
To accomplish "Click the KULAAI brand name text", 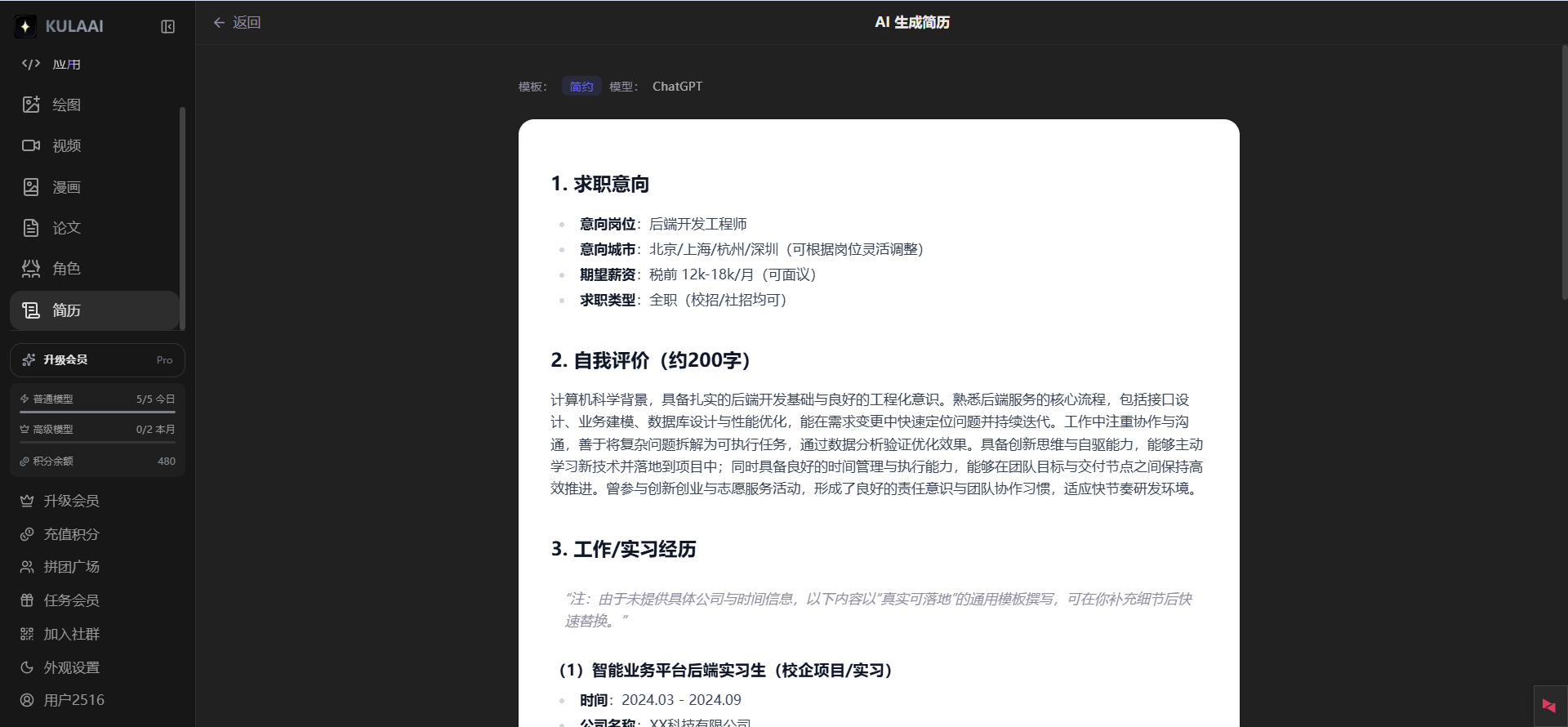I will point(74,26).
